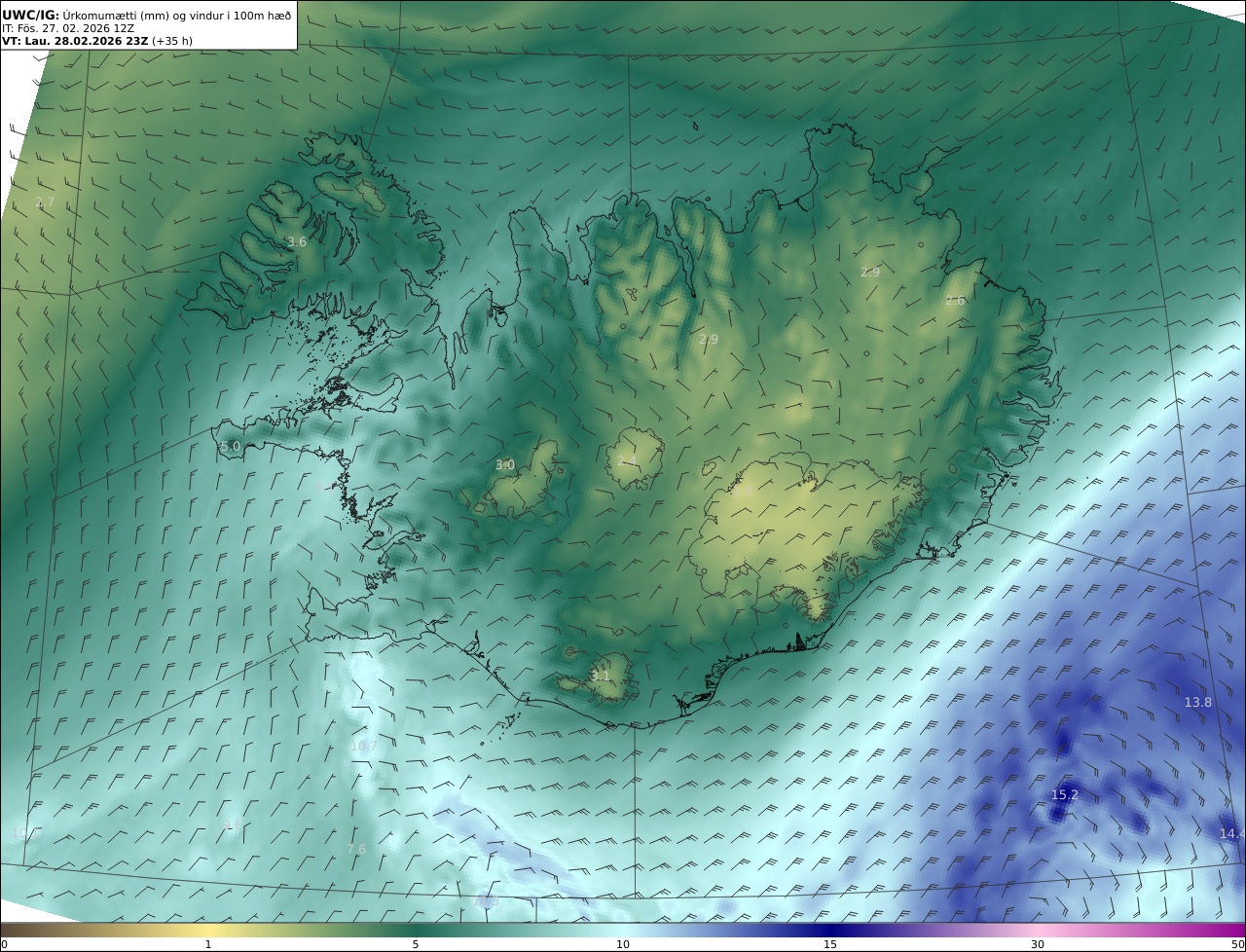The image size is (1246, 952).
Task: Click the valid time "VT: Lau. 28.02.2026 23Z"
Action: point(75,41)
